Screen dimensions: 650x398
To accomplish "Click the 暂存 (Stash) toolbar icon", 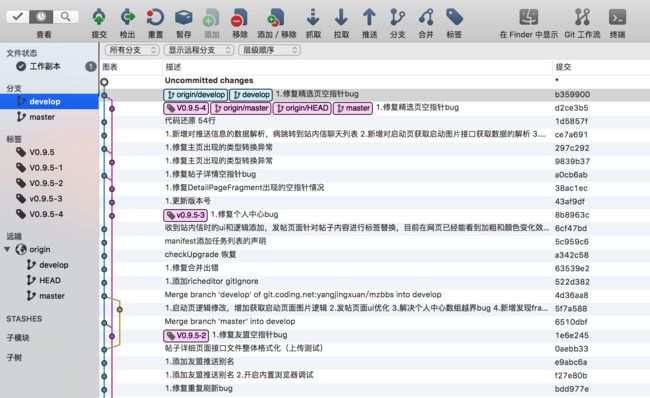I will point(184,18).
